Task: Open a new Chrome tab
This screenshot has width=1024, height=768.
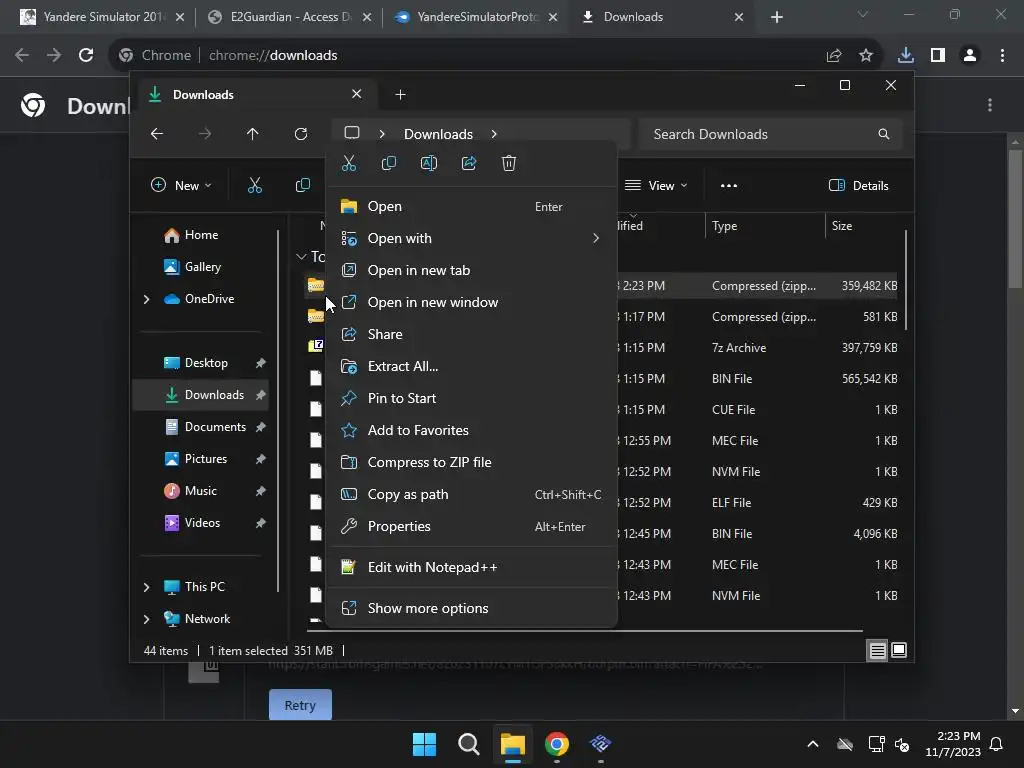Action: (x=776, y=17)
